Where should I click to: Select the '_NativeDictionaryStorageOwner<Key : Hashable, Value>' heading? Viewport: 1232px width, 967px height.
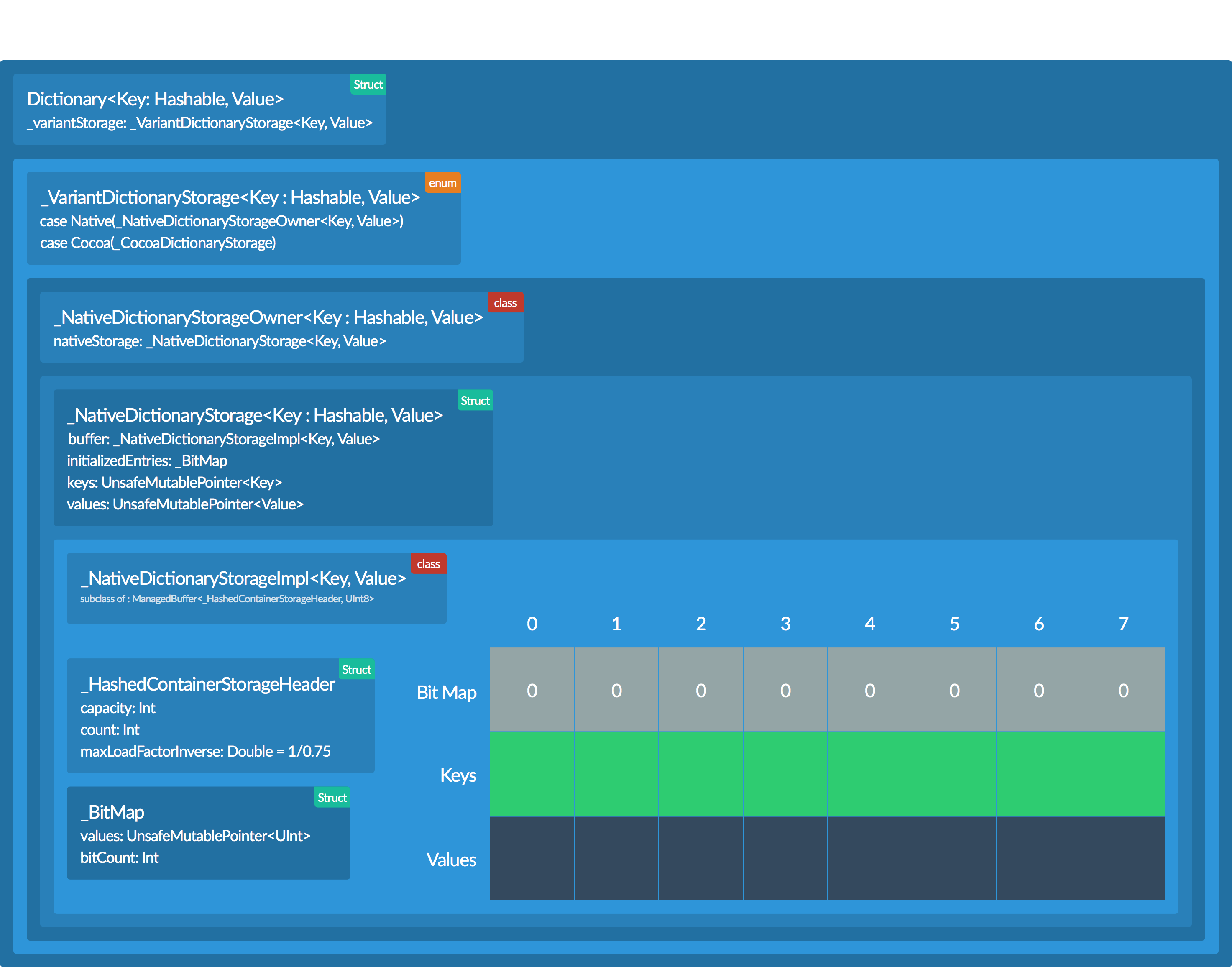268,317
